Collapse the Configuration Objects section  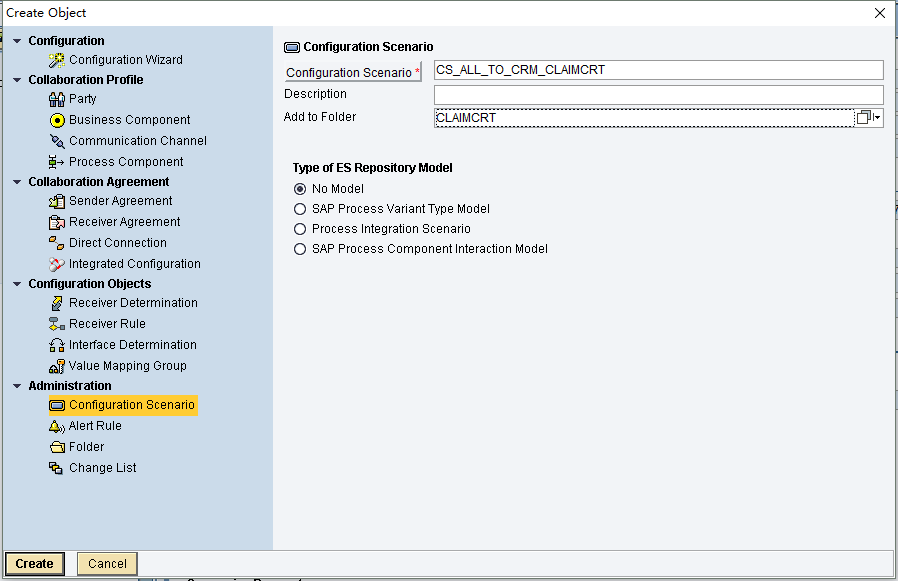[17, 284]
